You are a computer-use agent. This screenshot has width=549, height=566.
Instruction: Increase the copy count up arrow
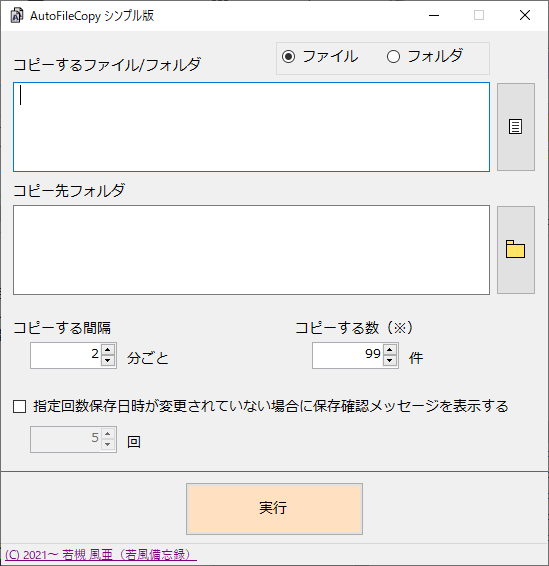[x=389, y=349]
